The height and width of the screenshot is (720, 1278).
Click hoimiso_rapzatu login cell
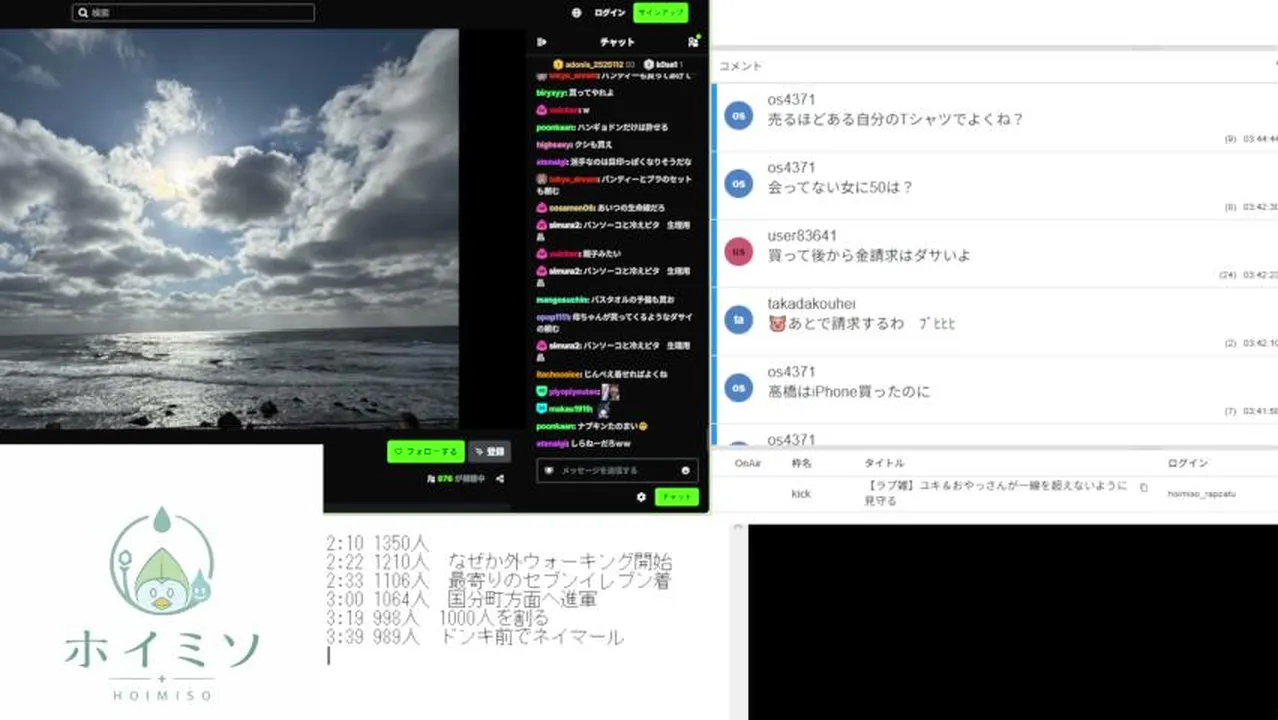coord(1200,494)
